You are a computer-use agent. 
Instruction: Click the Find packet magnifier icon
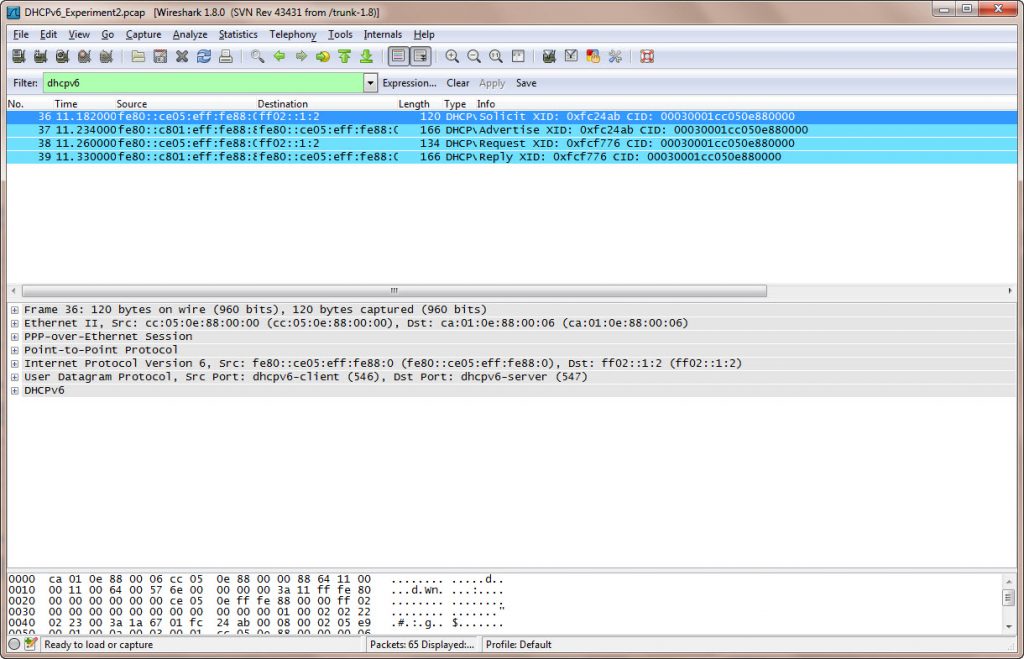[257, 57]
